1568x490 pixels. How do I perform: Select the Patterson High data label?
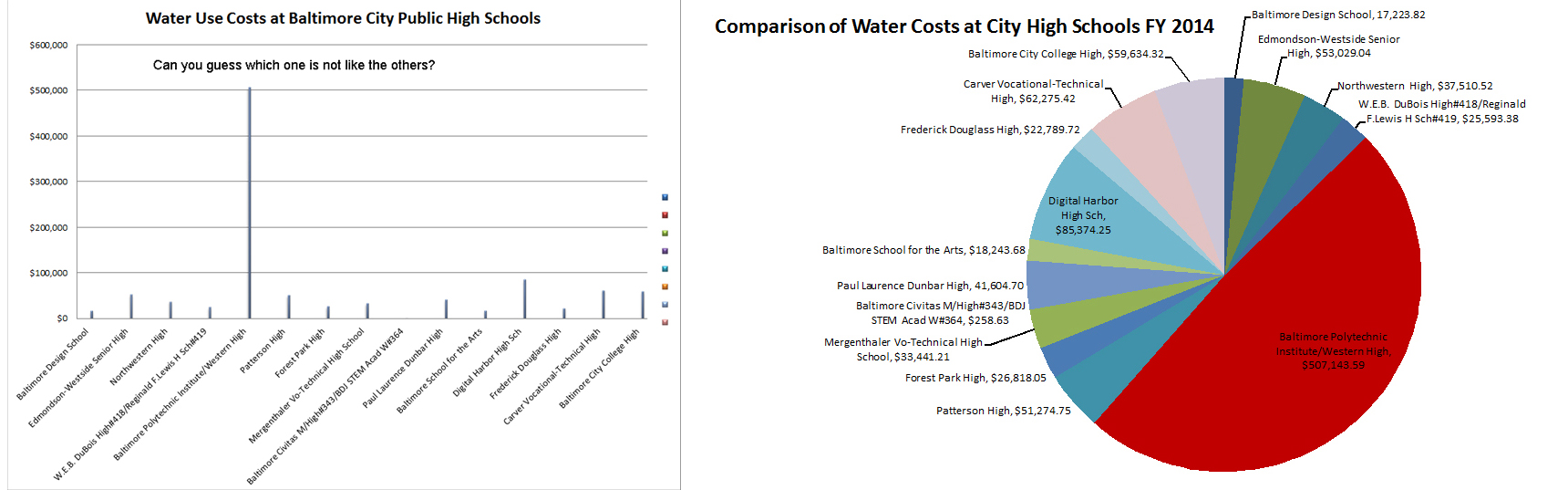(x=1003, y=411)
